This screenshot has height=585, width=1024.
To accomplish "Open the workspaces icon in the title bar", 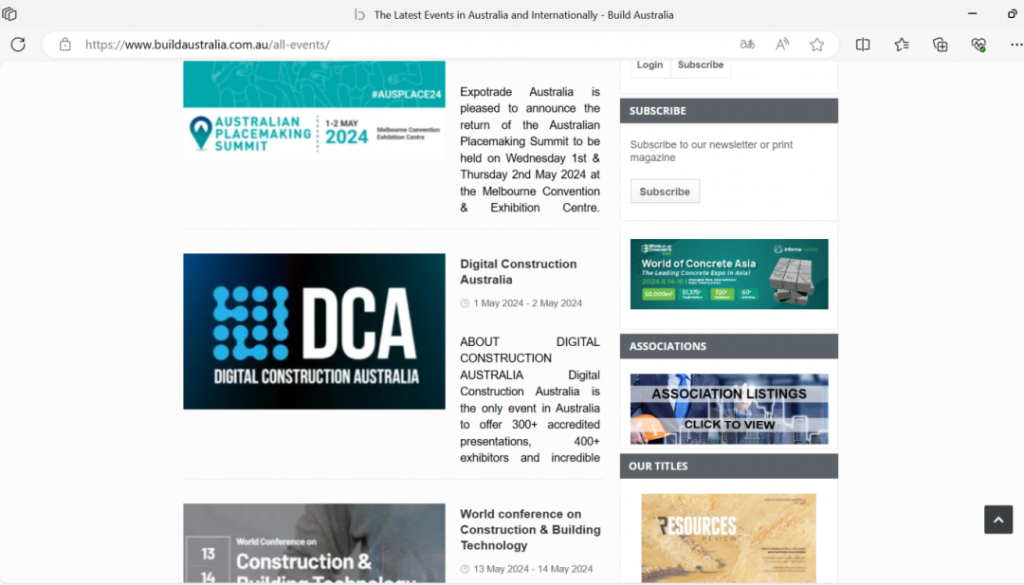I will [10, 14].
